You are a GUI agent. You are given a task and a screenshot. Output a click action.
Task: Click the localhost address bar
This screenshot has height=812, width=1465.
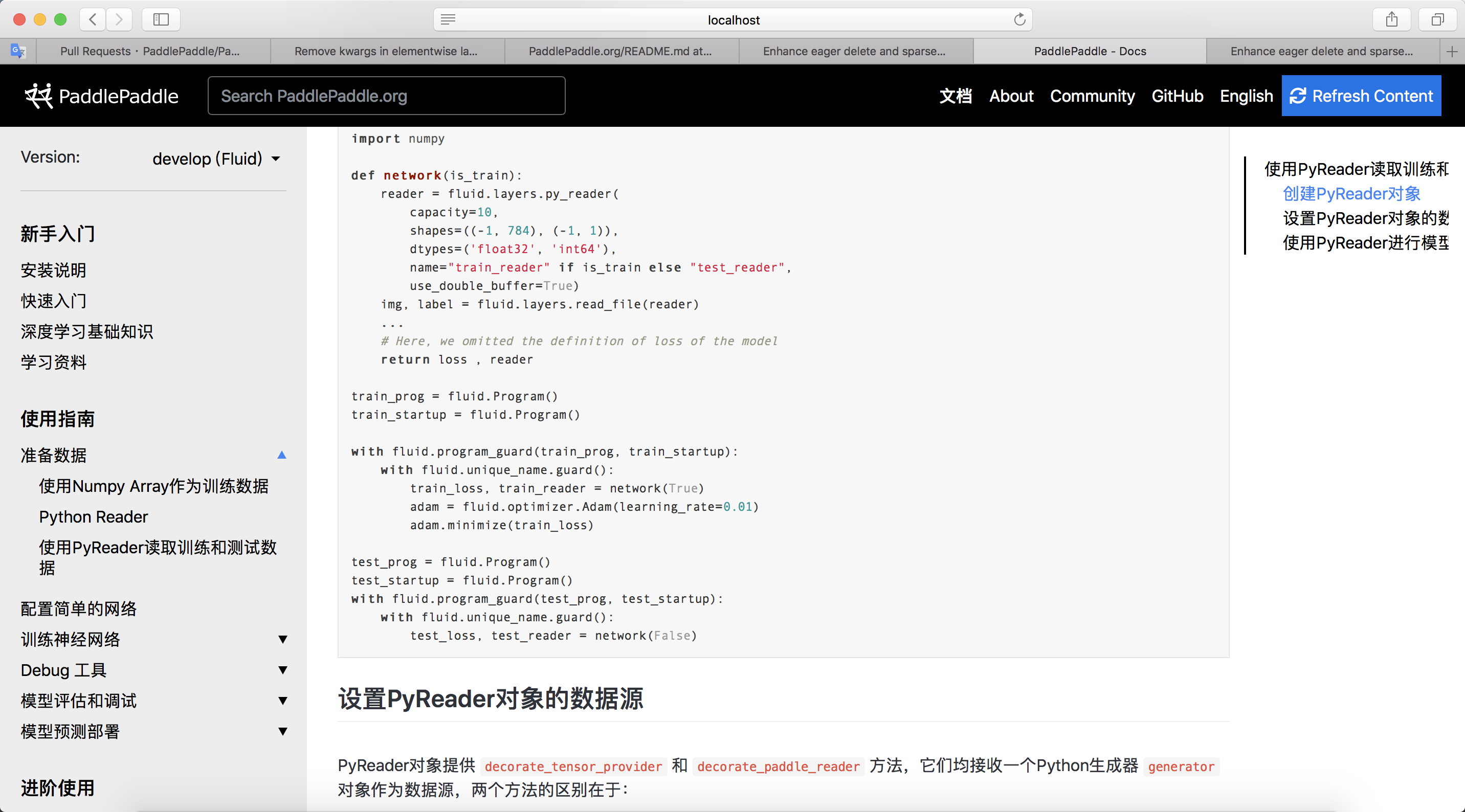733,20
